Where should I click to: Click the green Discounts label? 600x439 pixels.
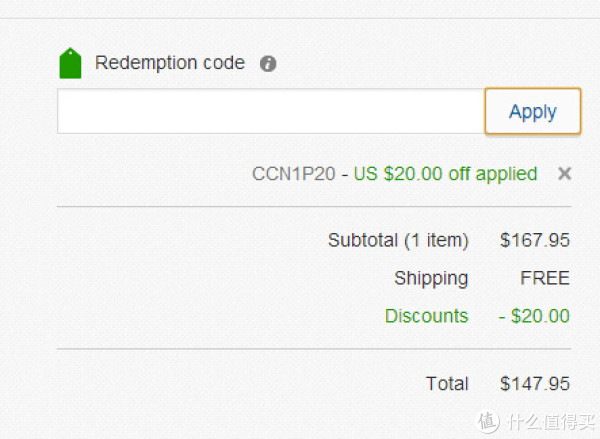tap(427, 316)
